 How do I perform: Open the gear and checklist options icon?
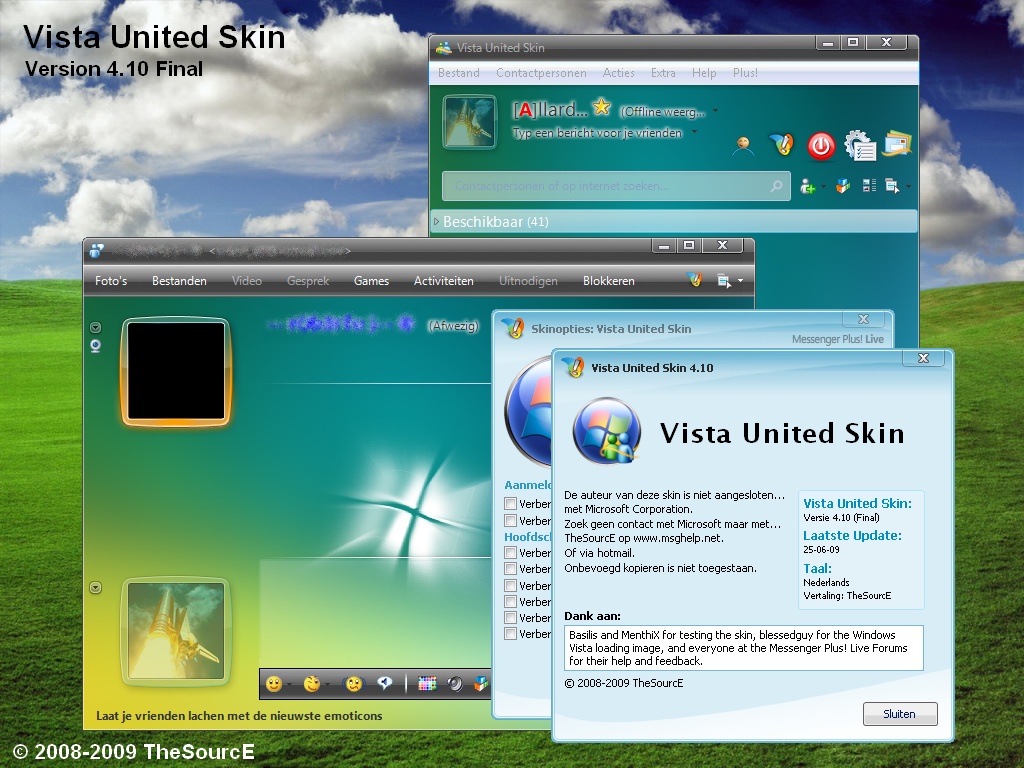coord(859,146)
